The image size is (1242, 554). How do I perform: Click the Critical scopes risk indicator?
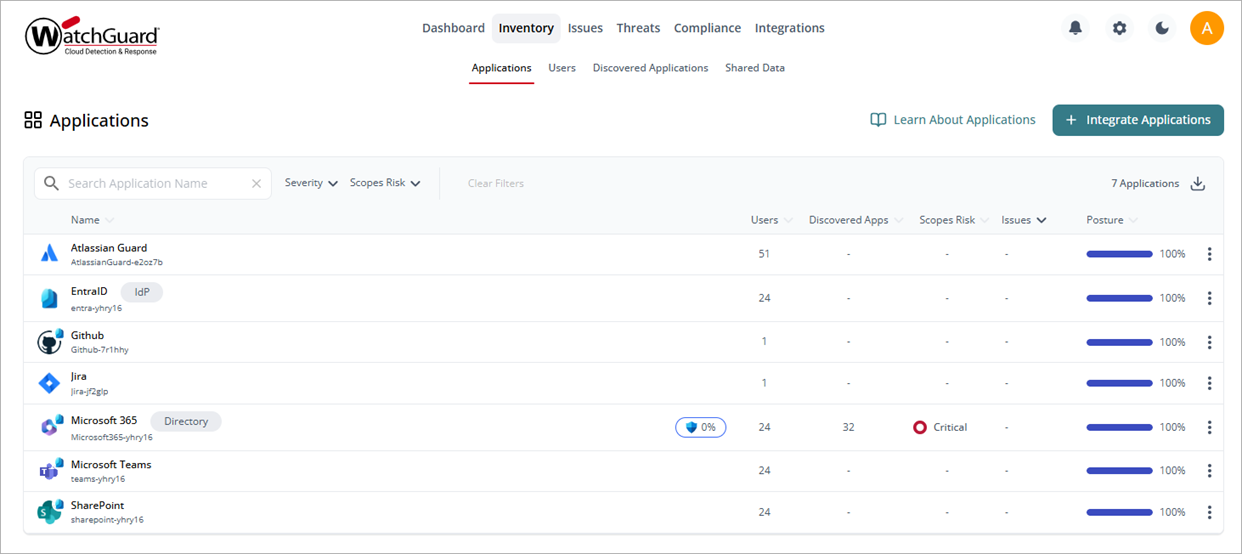point(940,427)
